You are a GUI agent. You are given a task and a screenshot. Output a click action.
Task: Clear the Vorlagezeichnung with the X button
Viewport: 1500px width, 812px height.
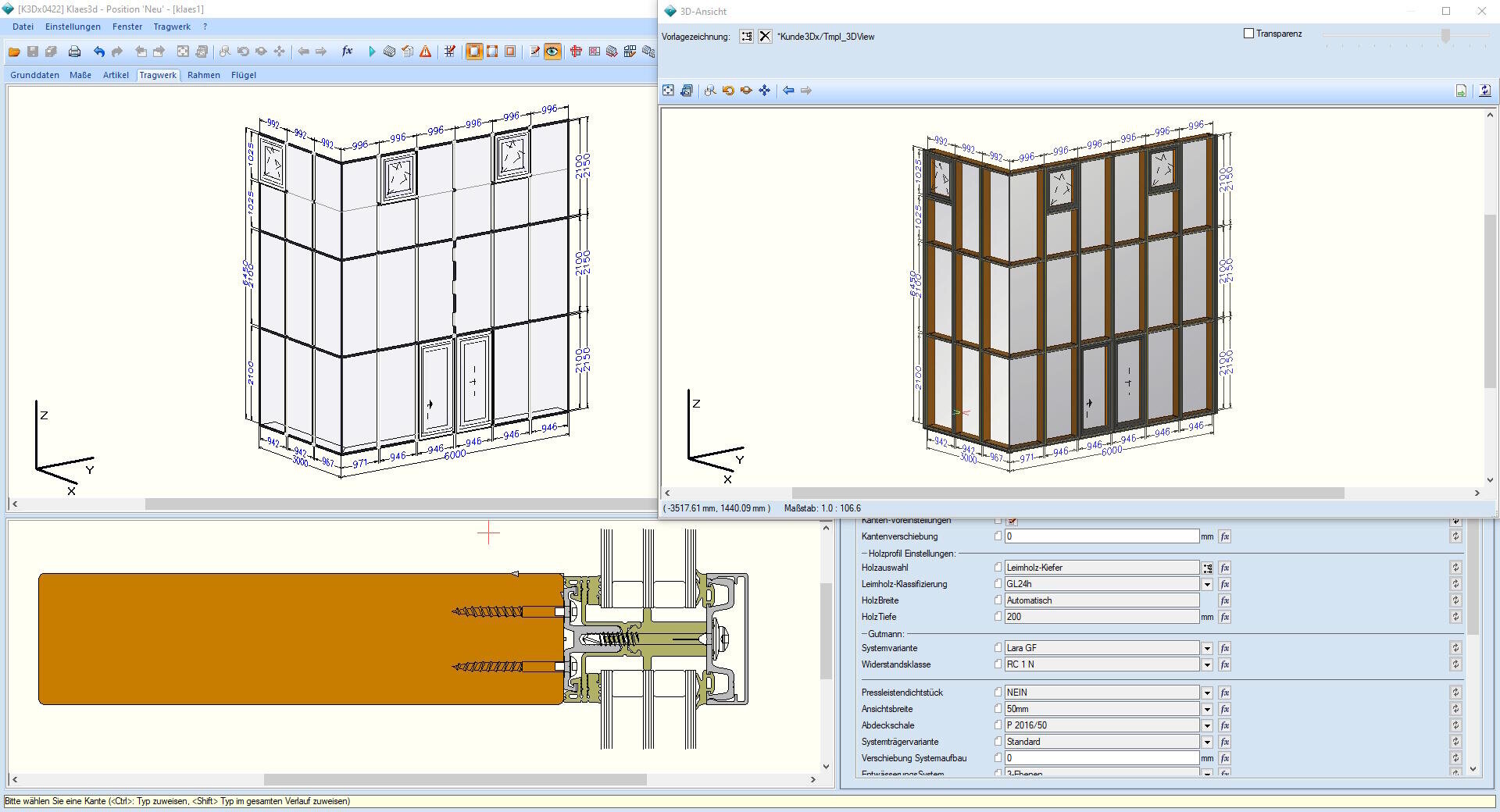point(765,37)
